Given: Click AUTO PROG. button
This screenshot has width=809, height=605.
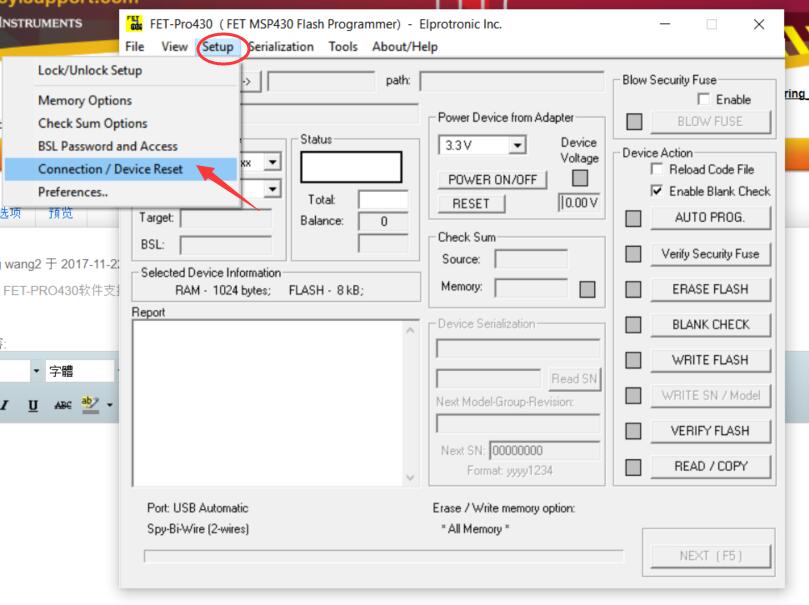Looking at the screenshot, I should pos(710,218).
